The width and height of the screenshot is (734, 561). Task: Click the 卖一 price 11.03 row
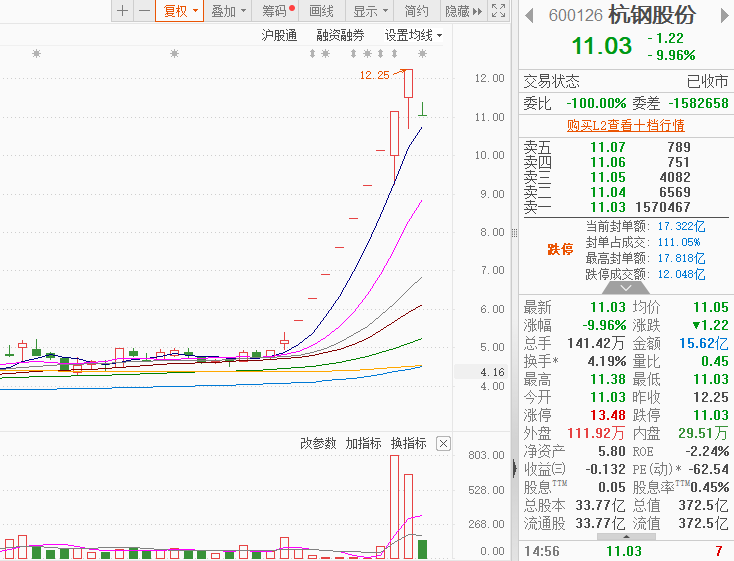pos(625,207)
